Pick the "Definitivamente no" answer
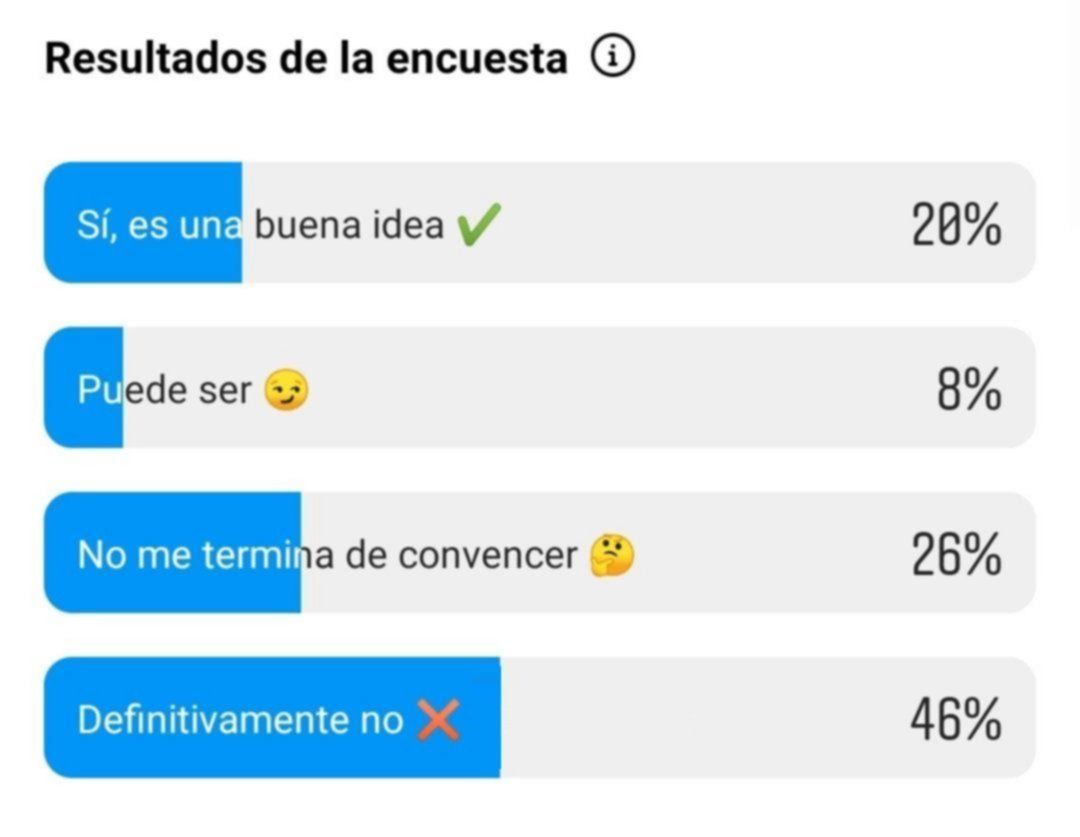The width and height of the screenshot is (1080, 837). 240,719
